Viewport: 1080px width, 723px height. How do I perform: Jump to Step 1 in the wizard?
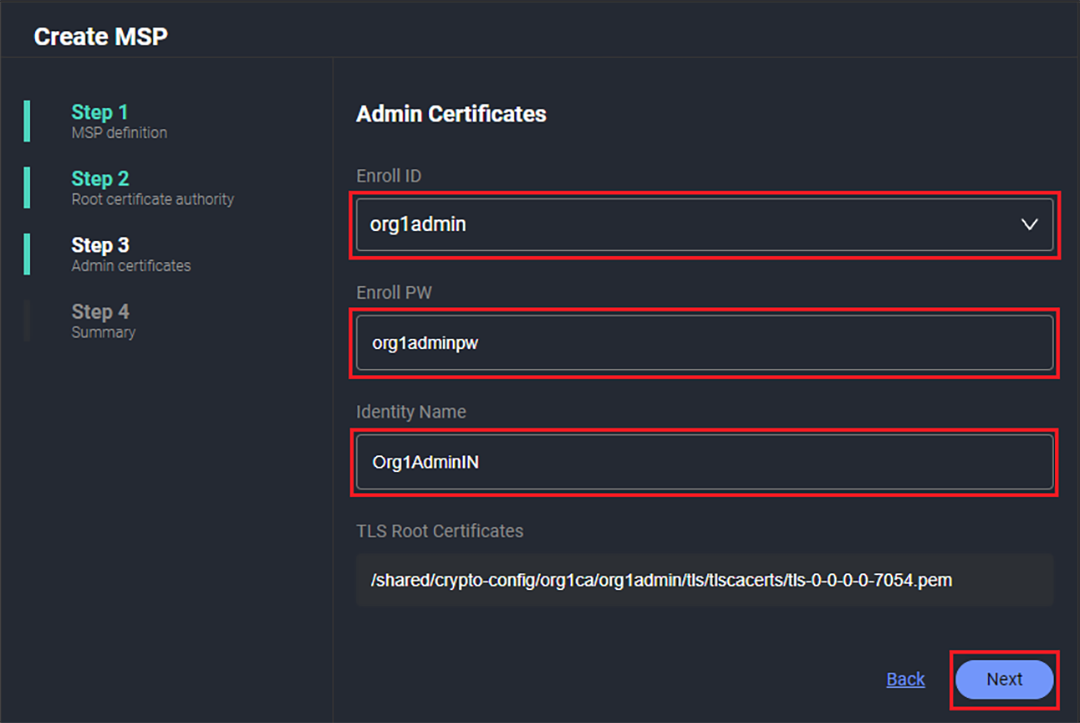[100, 112]
